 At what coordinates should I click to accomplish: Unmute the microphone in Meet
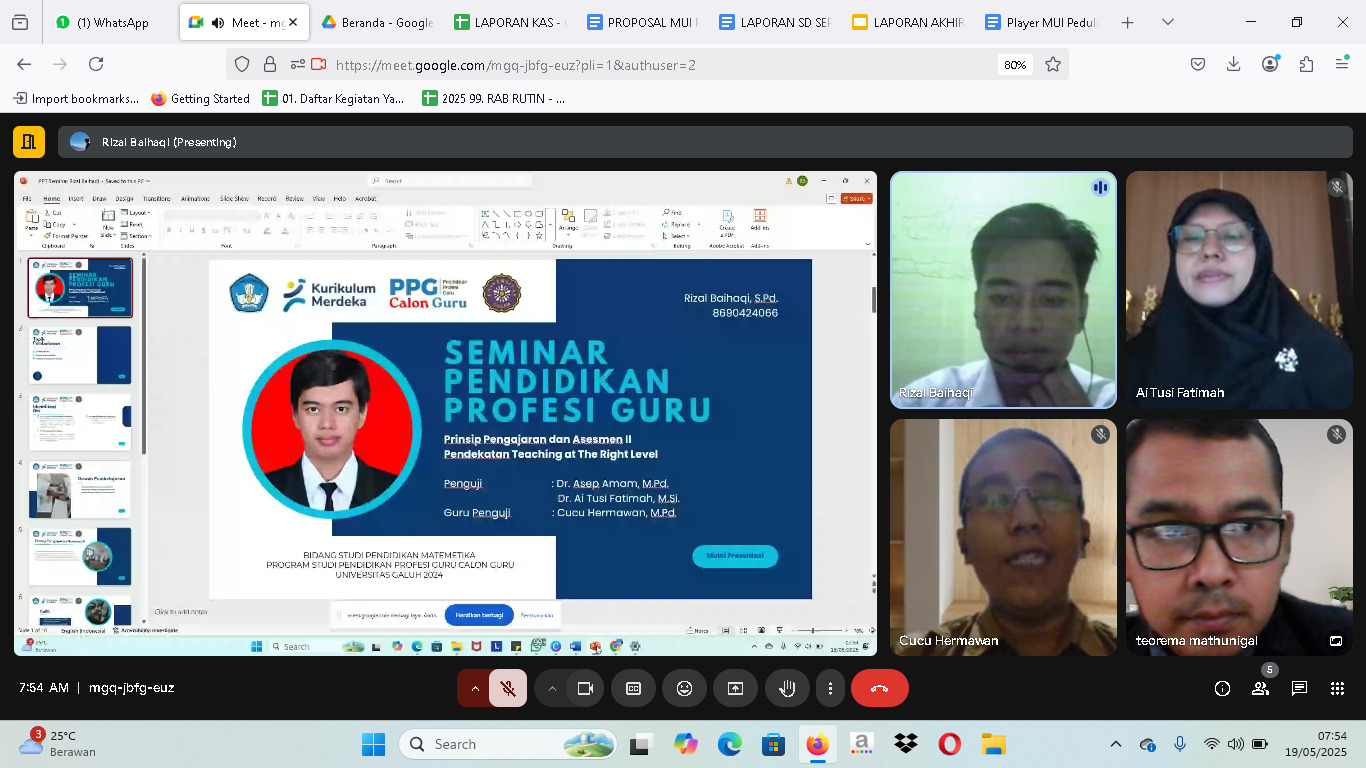tap(507, 688)
